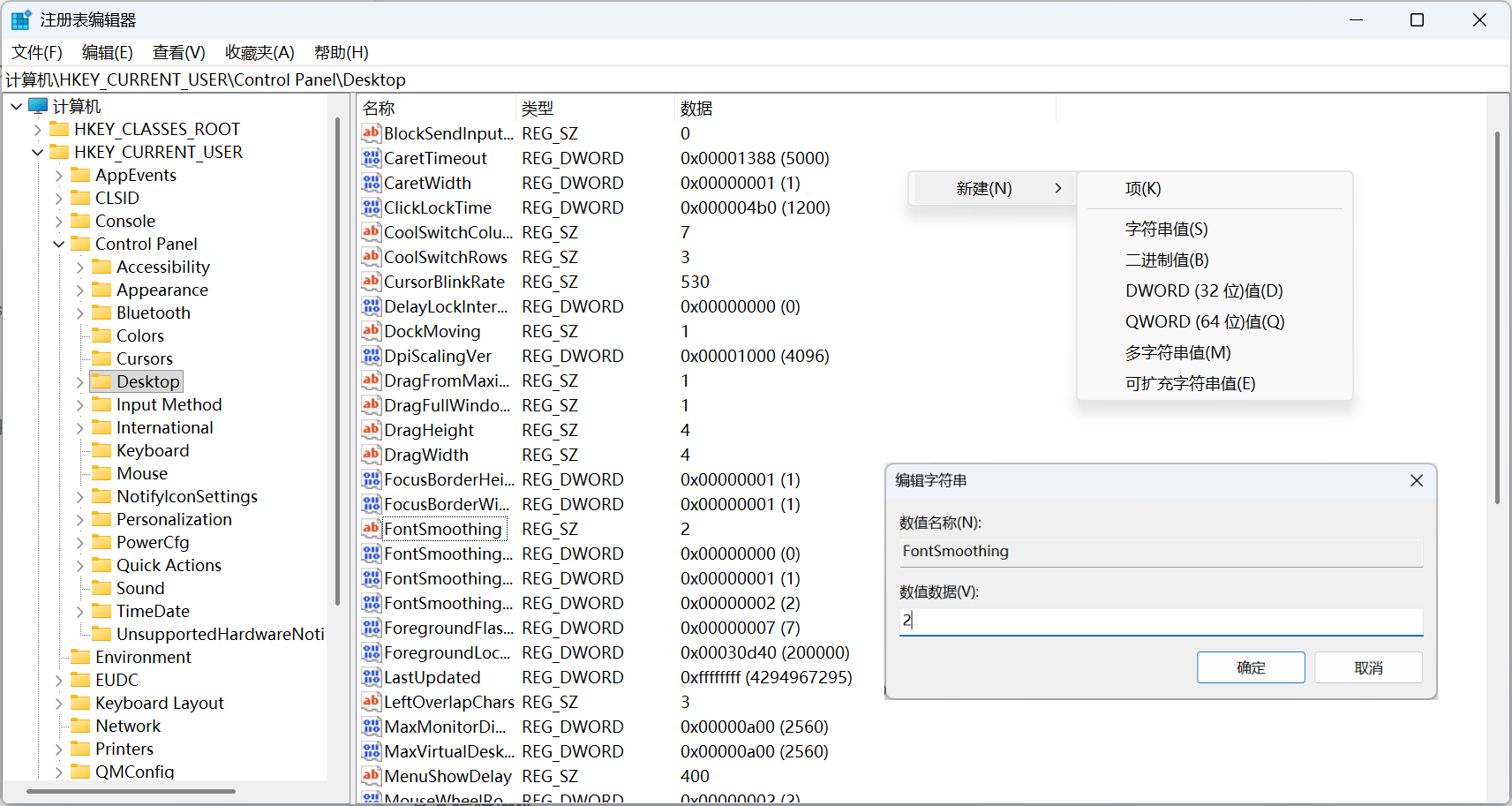Image resolution: width=1512 pixels, height=806 pixels.
Task: Collapse the HKEY_CURRENT_USER tree node
Action: tap(38, 153)
